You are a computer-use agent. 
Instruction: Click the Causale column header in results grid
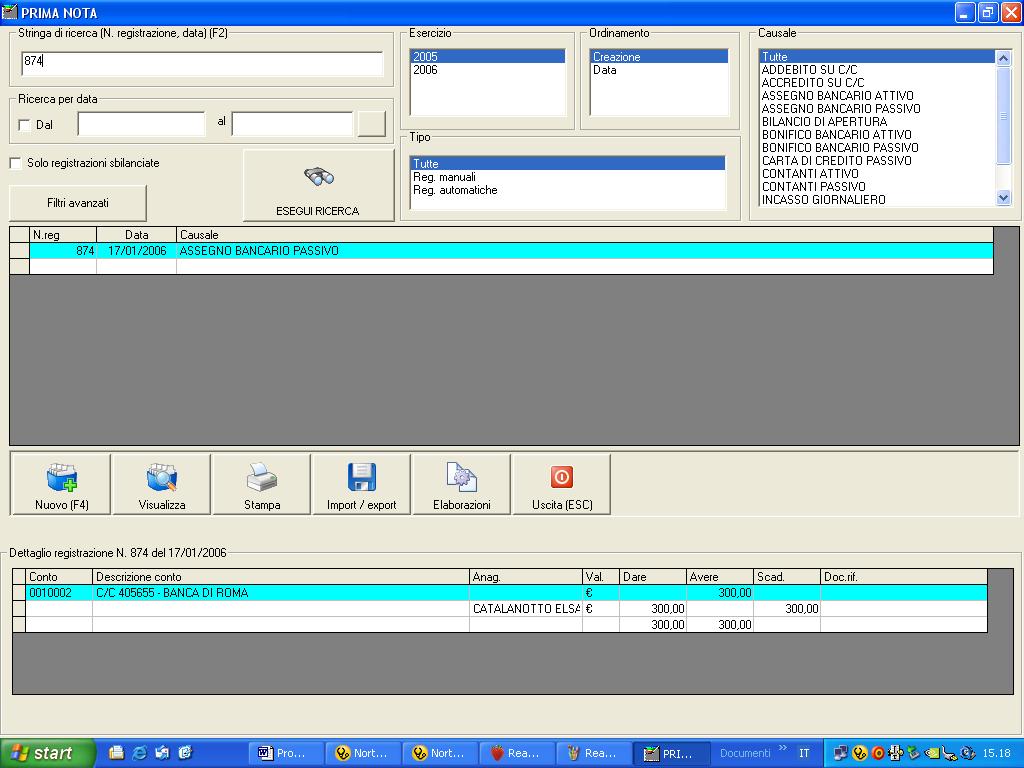coord(585,235)
